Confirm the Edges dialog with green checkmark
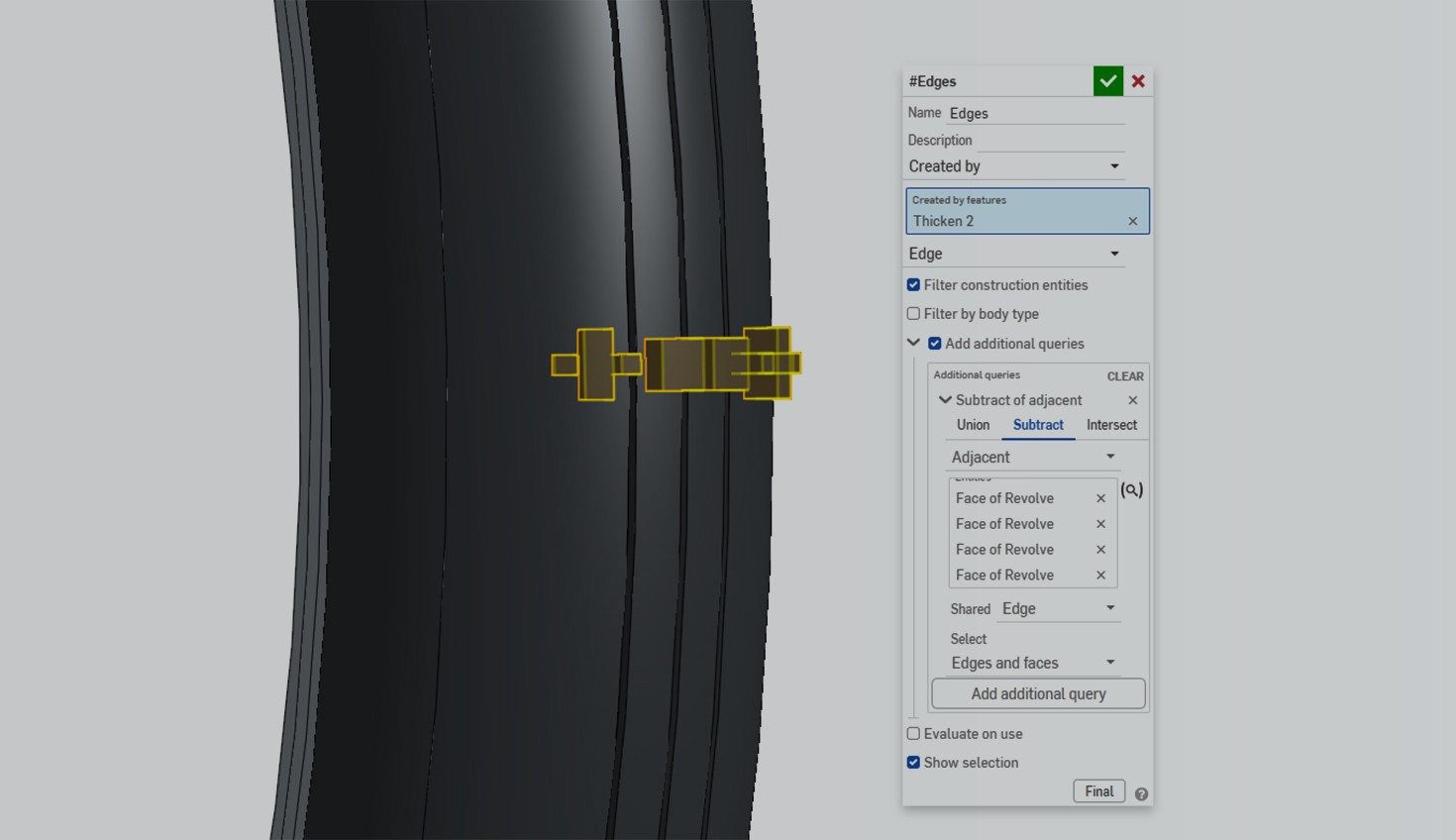Viewport: 1456px width, 840px height. pos(1108,81)
